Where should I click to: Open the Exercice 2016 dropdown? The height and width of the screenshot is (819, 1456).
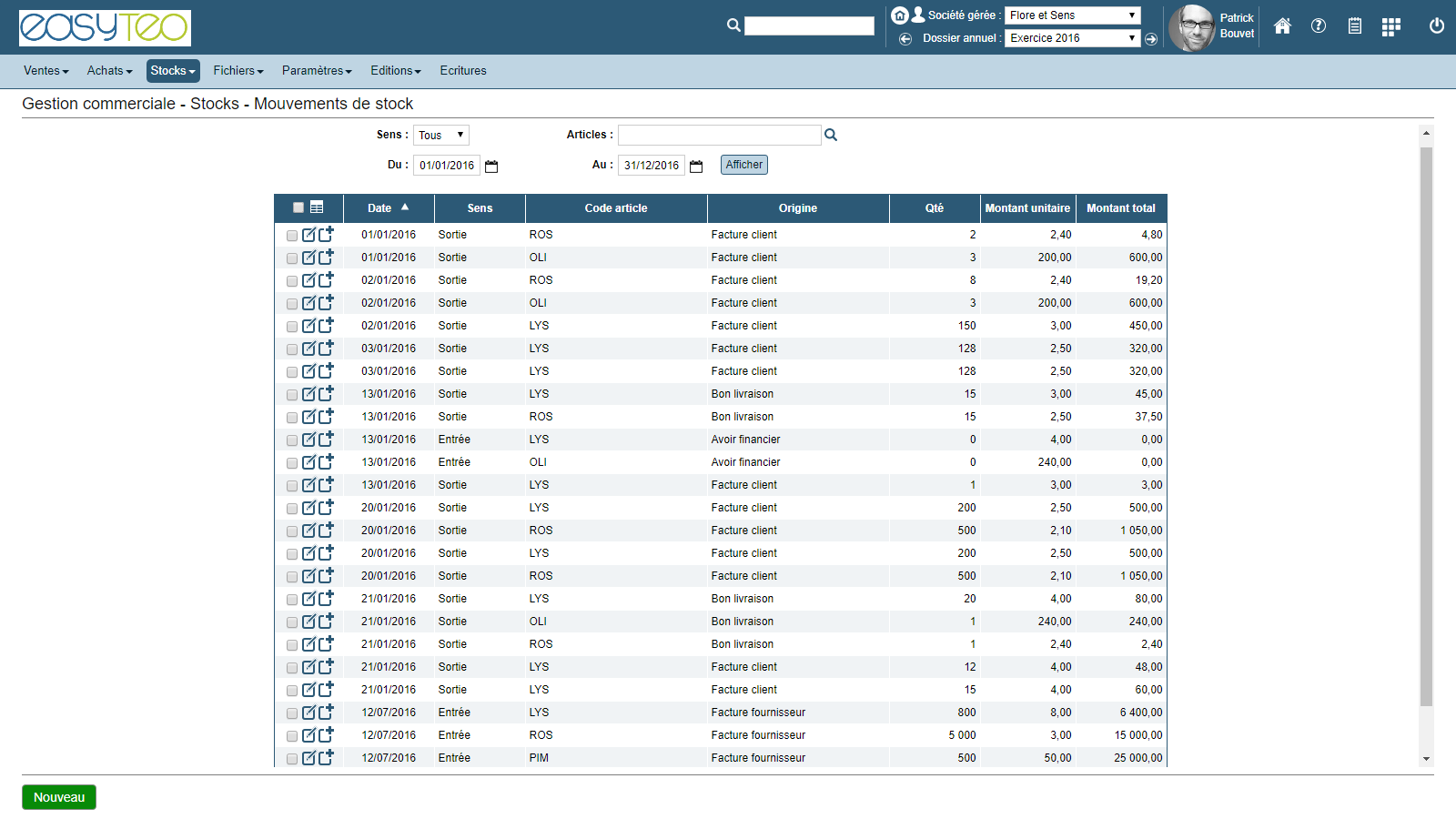tap(1072, 38)
